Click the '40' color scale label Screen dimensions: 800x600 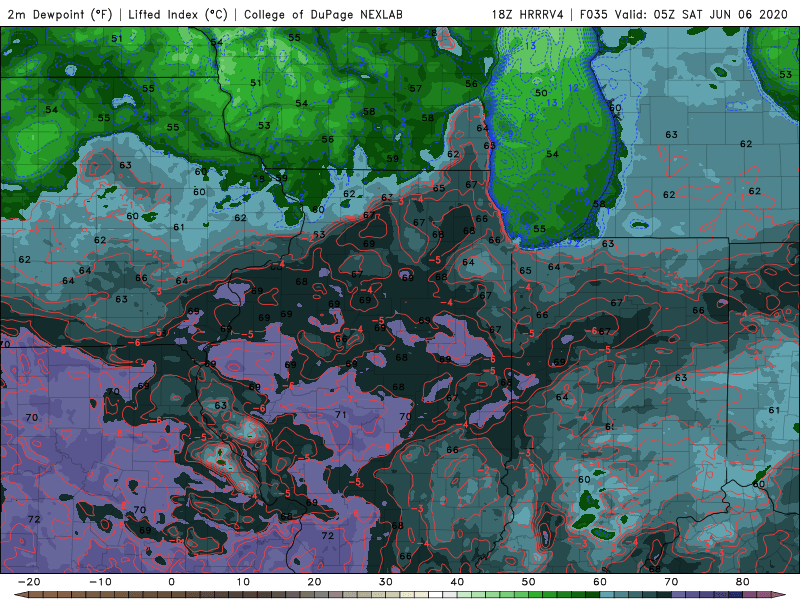pyautogui.click(x=457, y=582)
